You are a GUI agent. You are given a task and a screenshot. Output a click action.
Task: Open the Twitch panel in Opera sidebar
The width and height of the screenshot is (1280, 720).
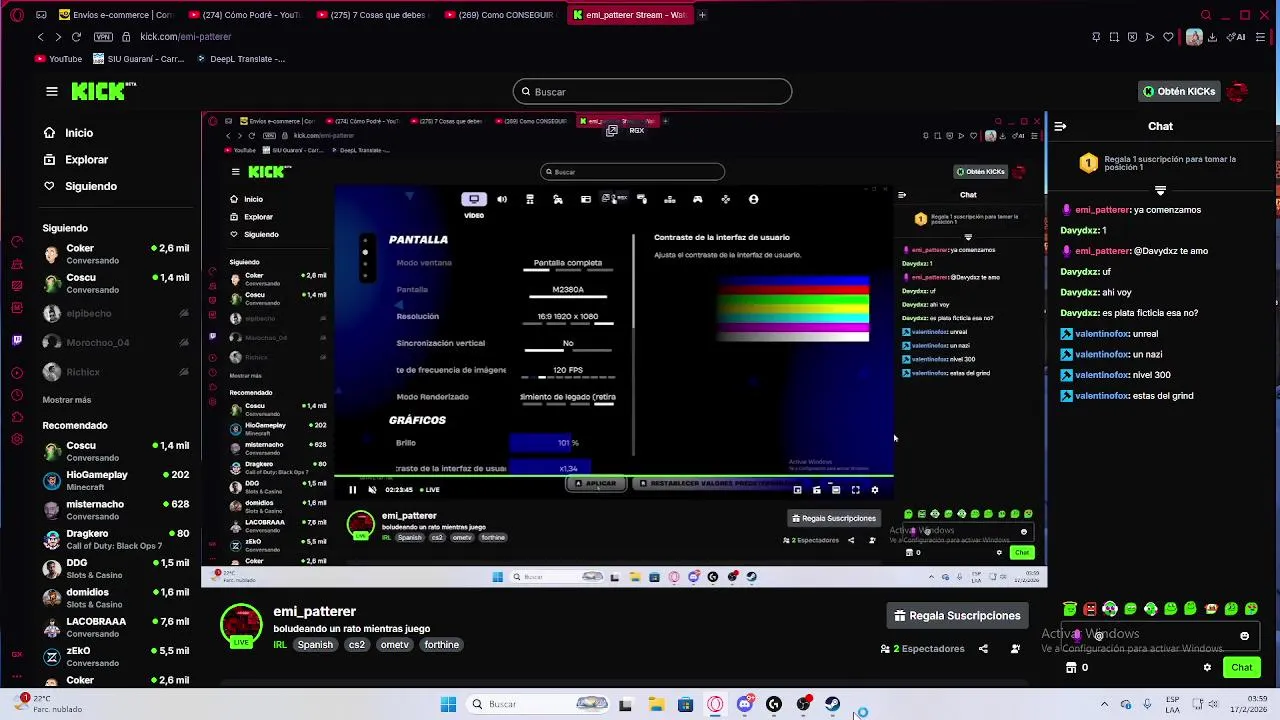click(17, 340)
